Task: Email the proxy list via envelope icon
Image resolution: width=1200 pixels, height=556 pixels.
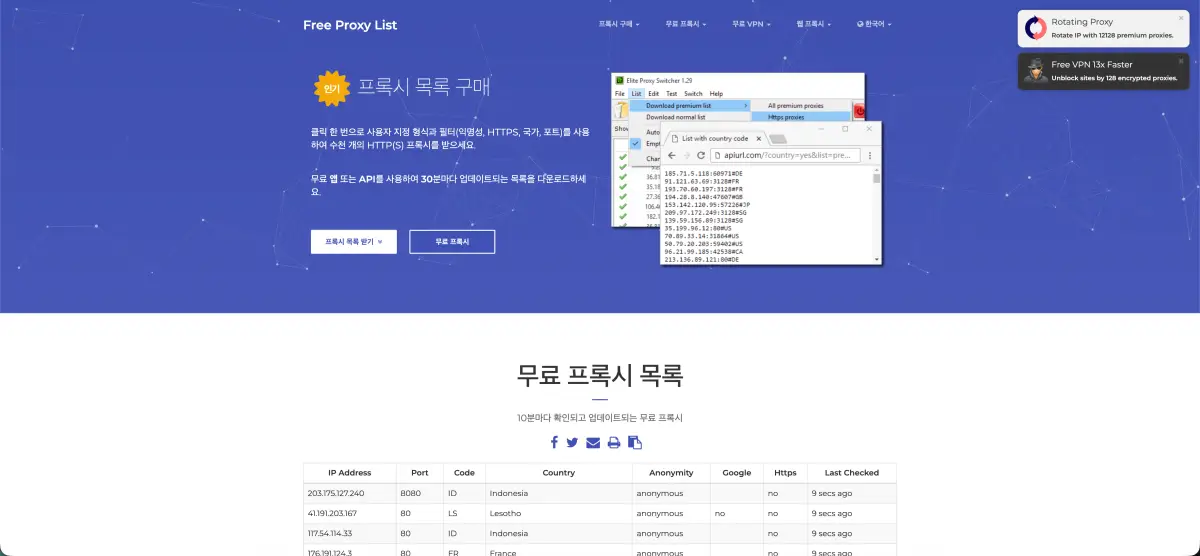Action: 593,442
